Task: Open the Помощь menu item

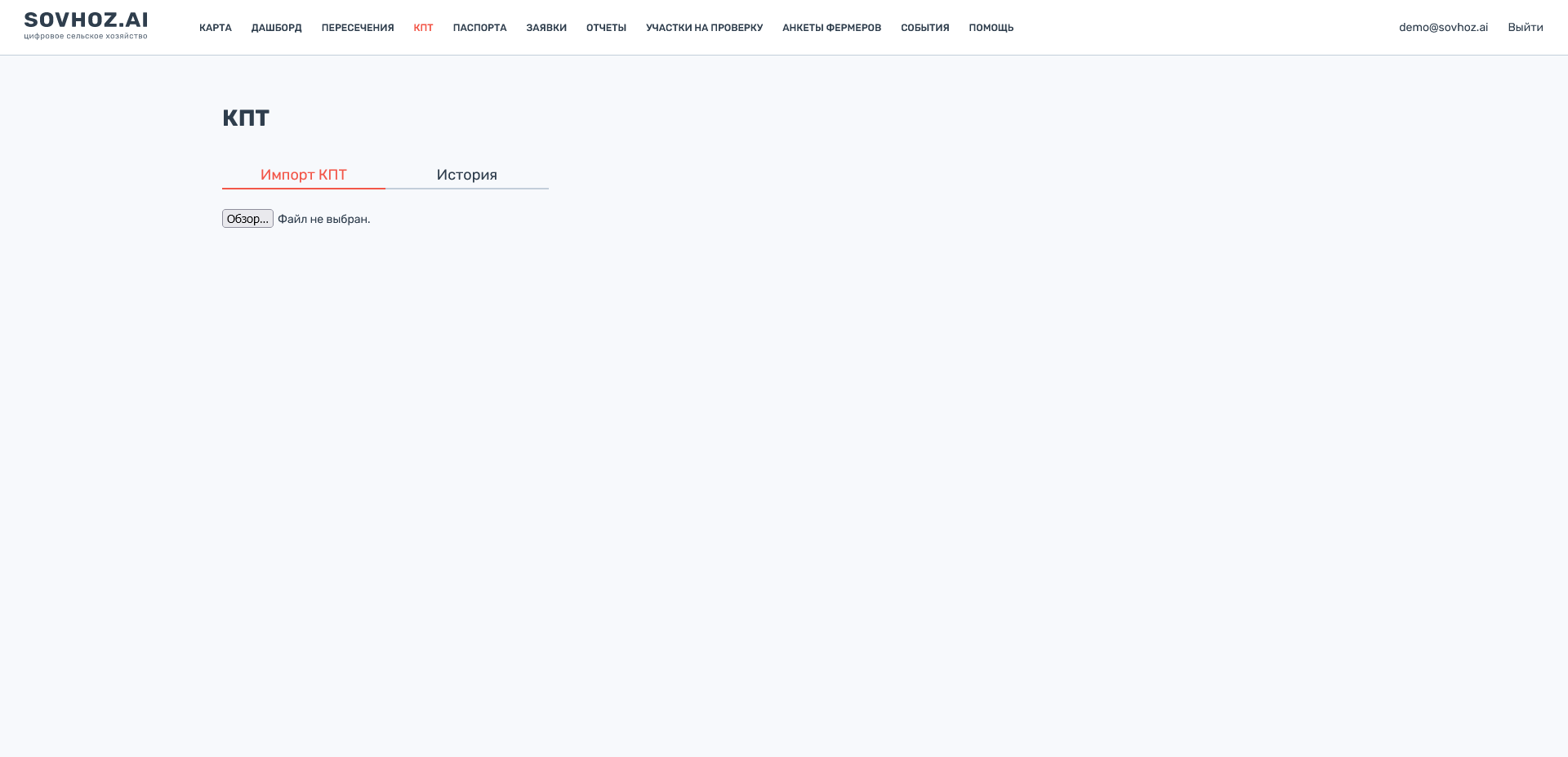Action: (991, 28)
